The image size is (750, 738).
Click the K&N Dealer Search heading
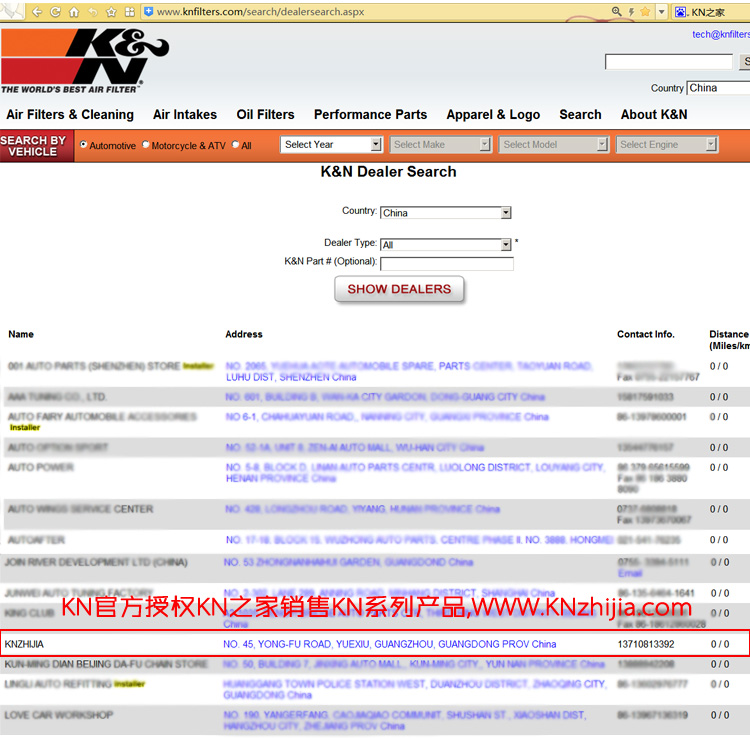coord(388,172)
